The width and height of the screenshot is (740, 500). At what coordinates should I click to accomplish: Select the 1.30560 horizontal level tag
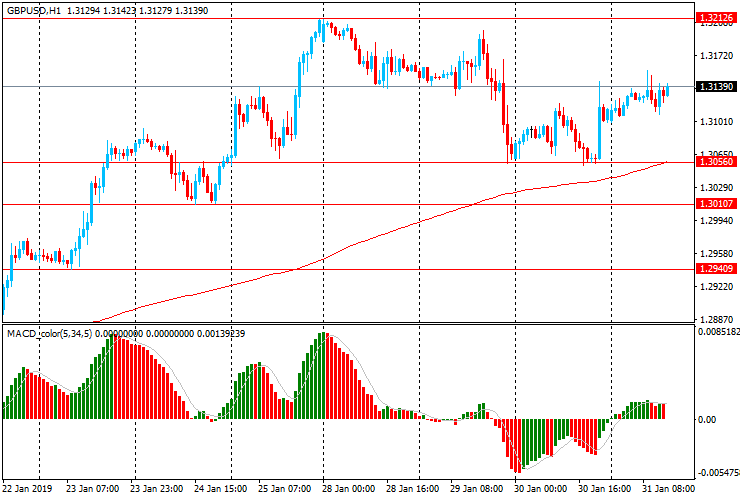pos(716,162)
